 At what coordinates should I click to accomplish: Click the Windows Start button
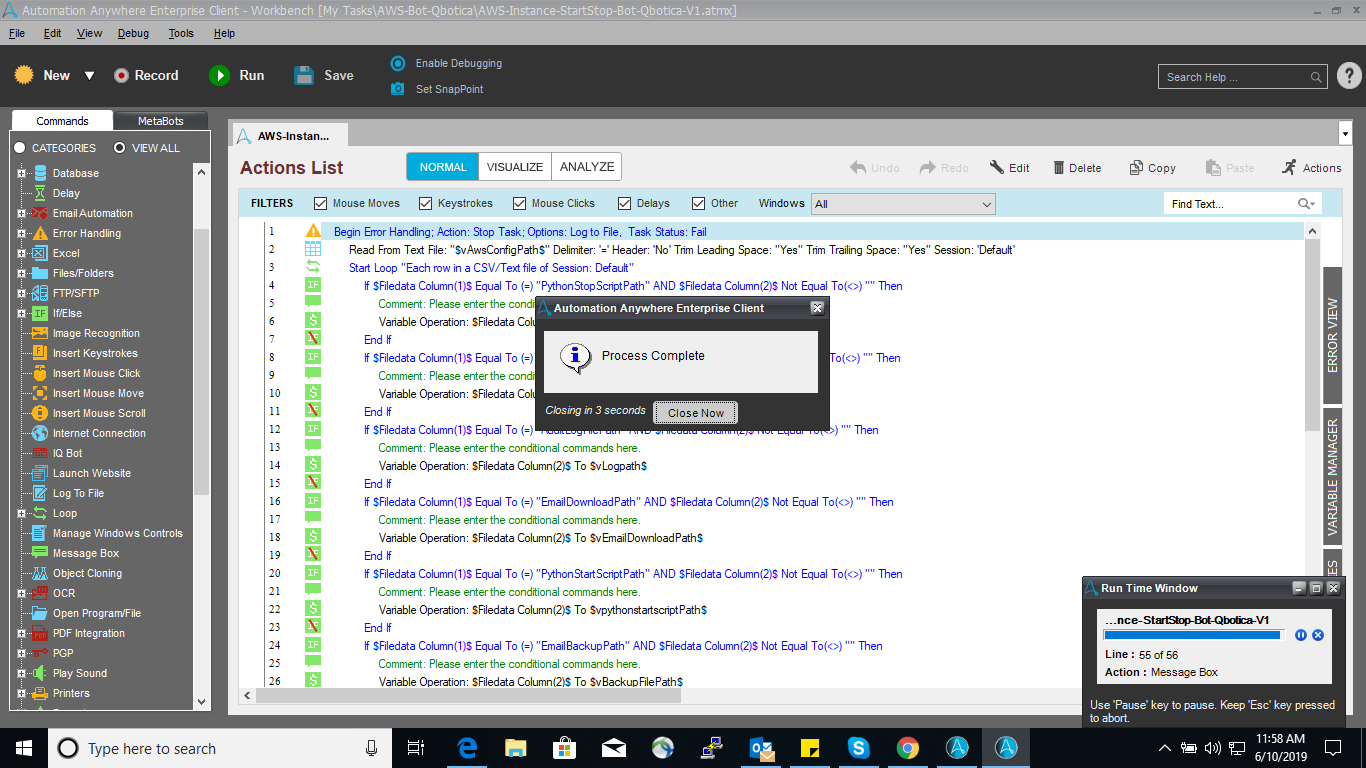(x=24, y=747)
